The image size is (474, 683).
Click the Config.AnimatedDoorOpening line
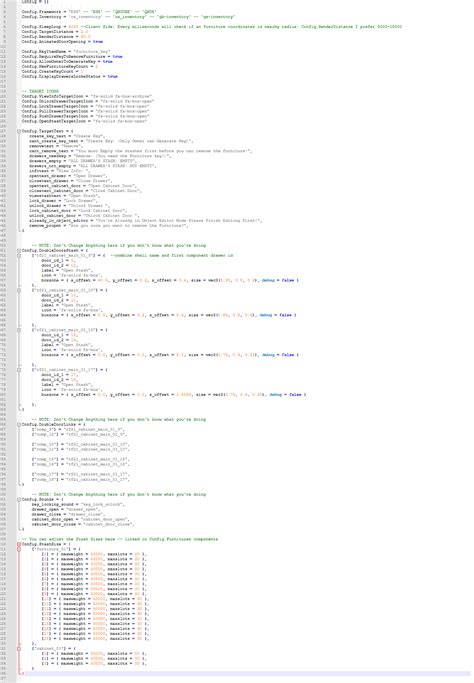click(62, 41)
